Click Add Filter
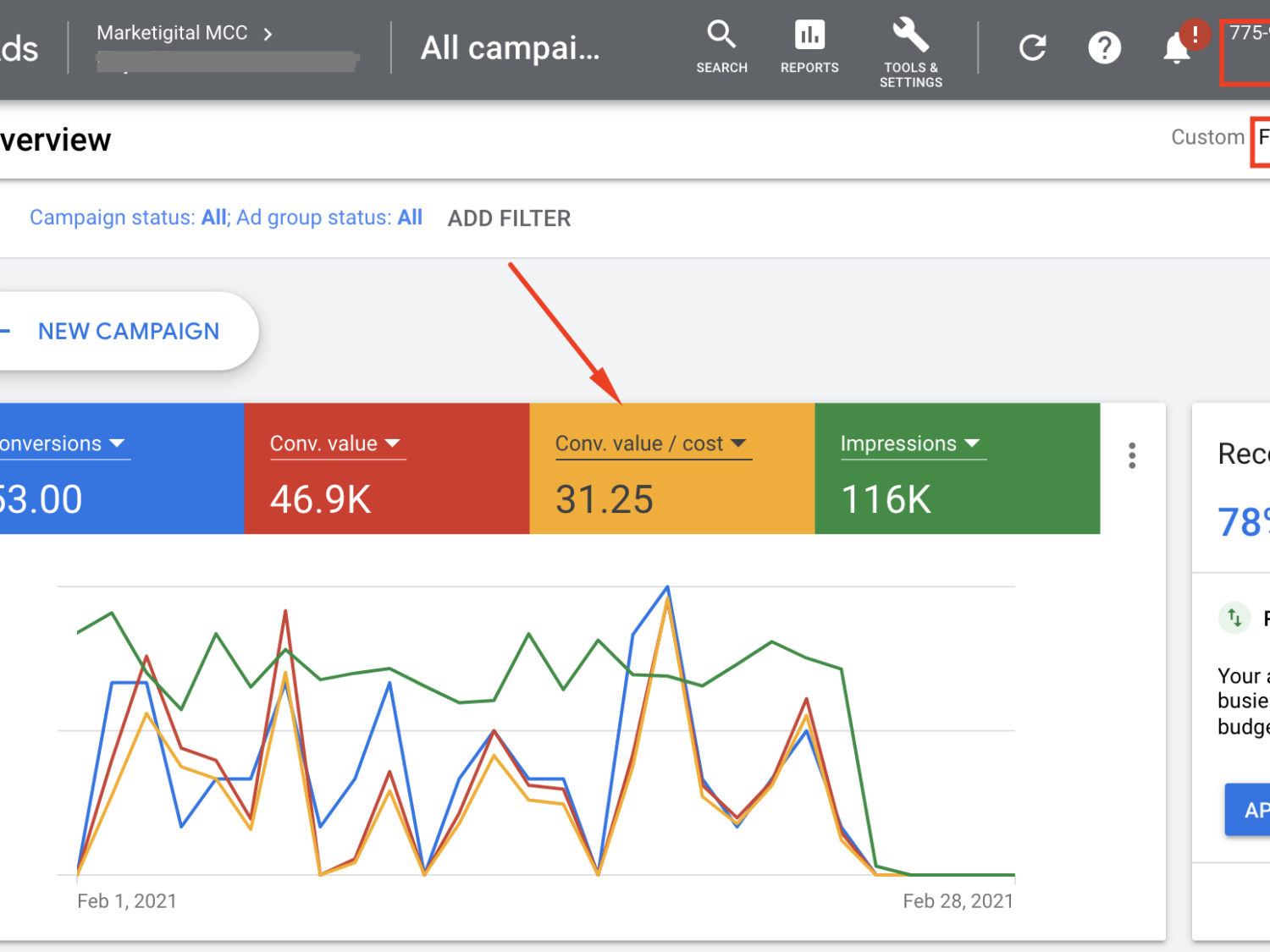Viewport: 1270px width, 952px height. tap(509, 218)
